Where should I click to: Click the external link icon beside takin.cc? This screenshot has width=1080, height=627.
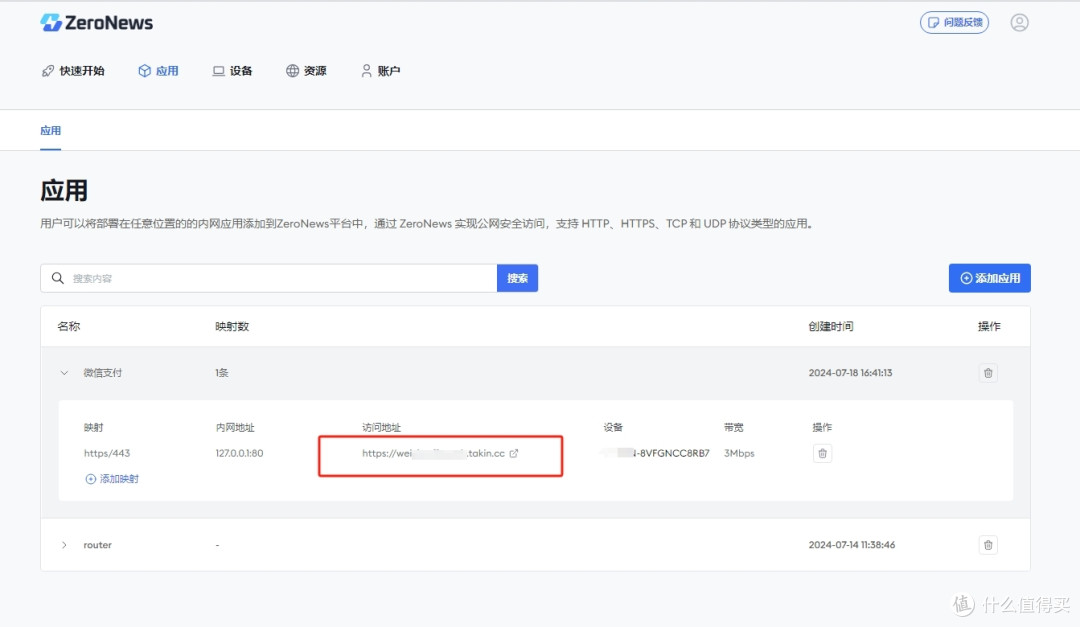(514, 453)
